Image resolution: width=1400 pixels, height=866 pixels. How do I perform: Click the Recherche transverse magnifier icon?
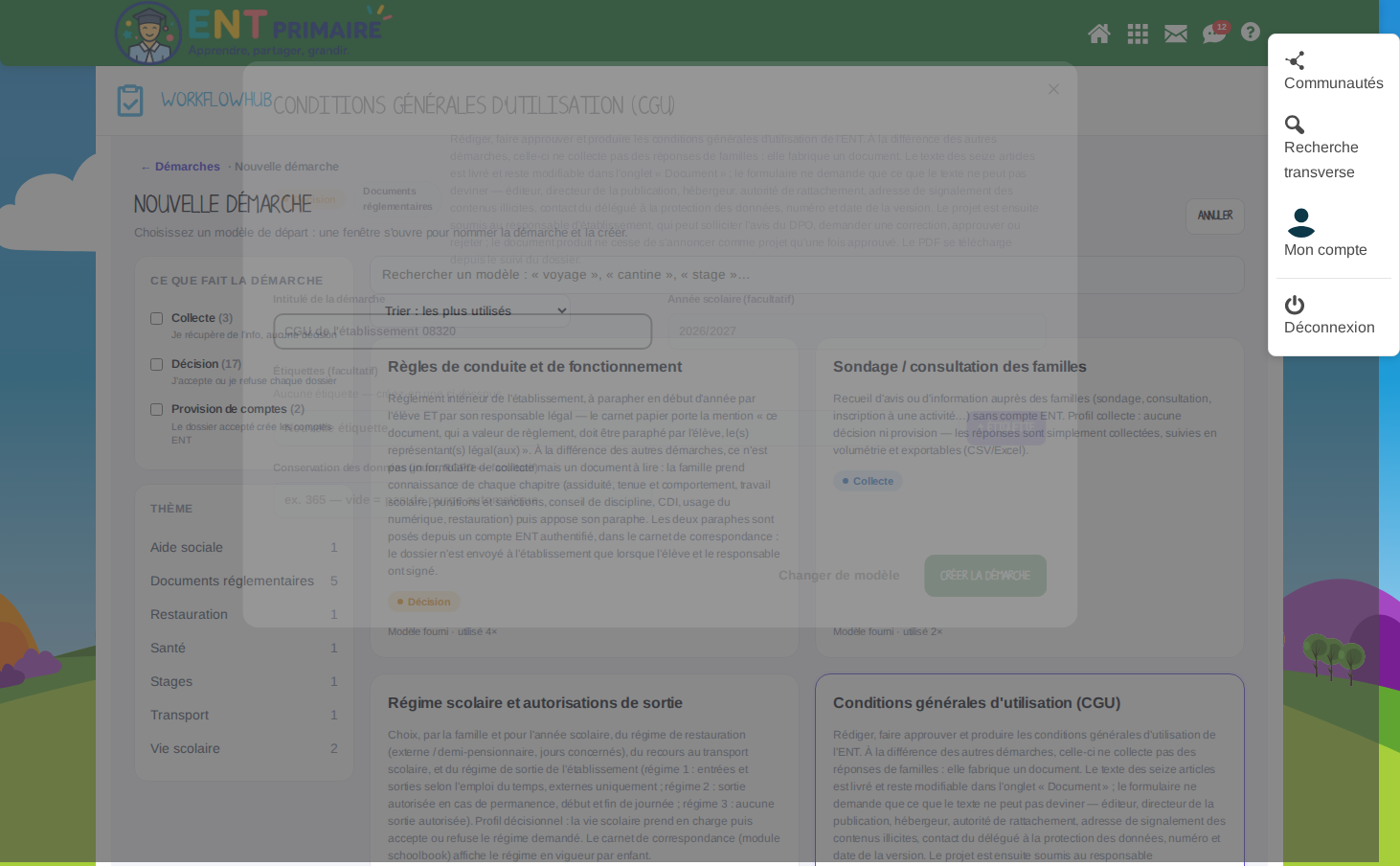coord(1295,125)
